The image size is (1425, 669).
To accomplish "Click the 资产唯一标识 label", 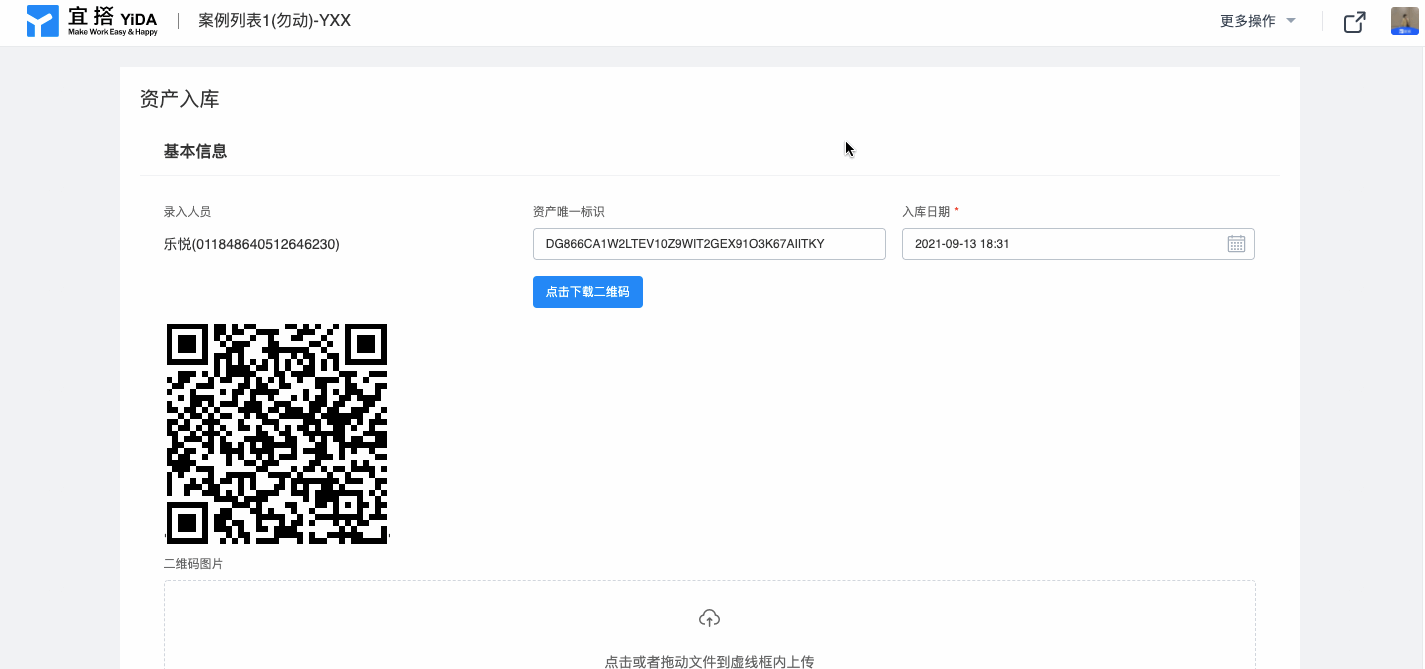I will 569,212.
